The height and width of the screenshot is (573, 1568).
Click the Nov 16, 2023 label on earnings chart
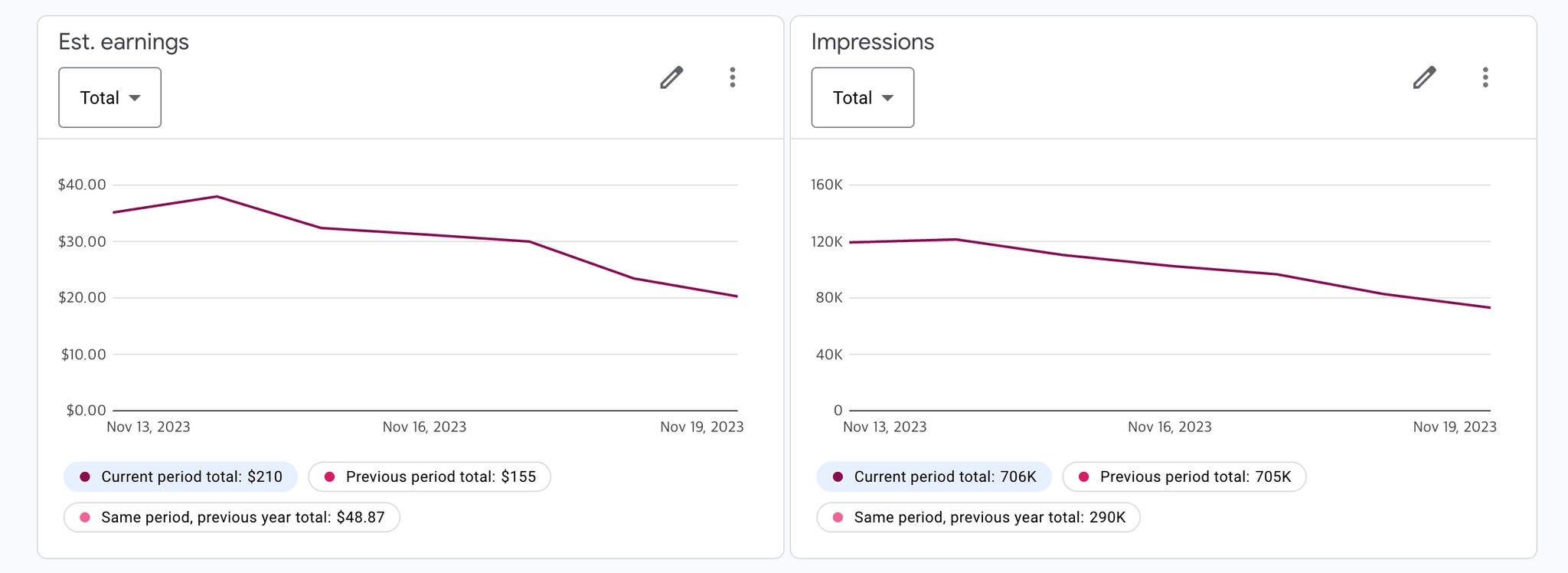pos(424,427)
